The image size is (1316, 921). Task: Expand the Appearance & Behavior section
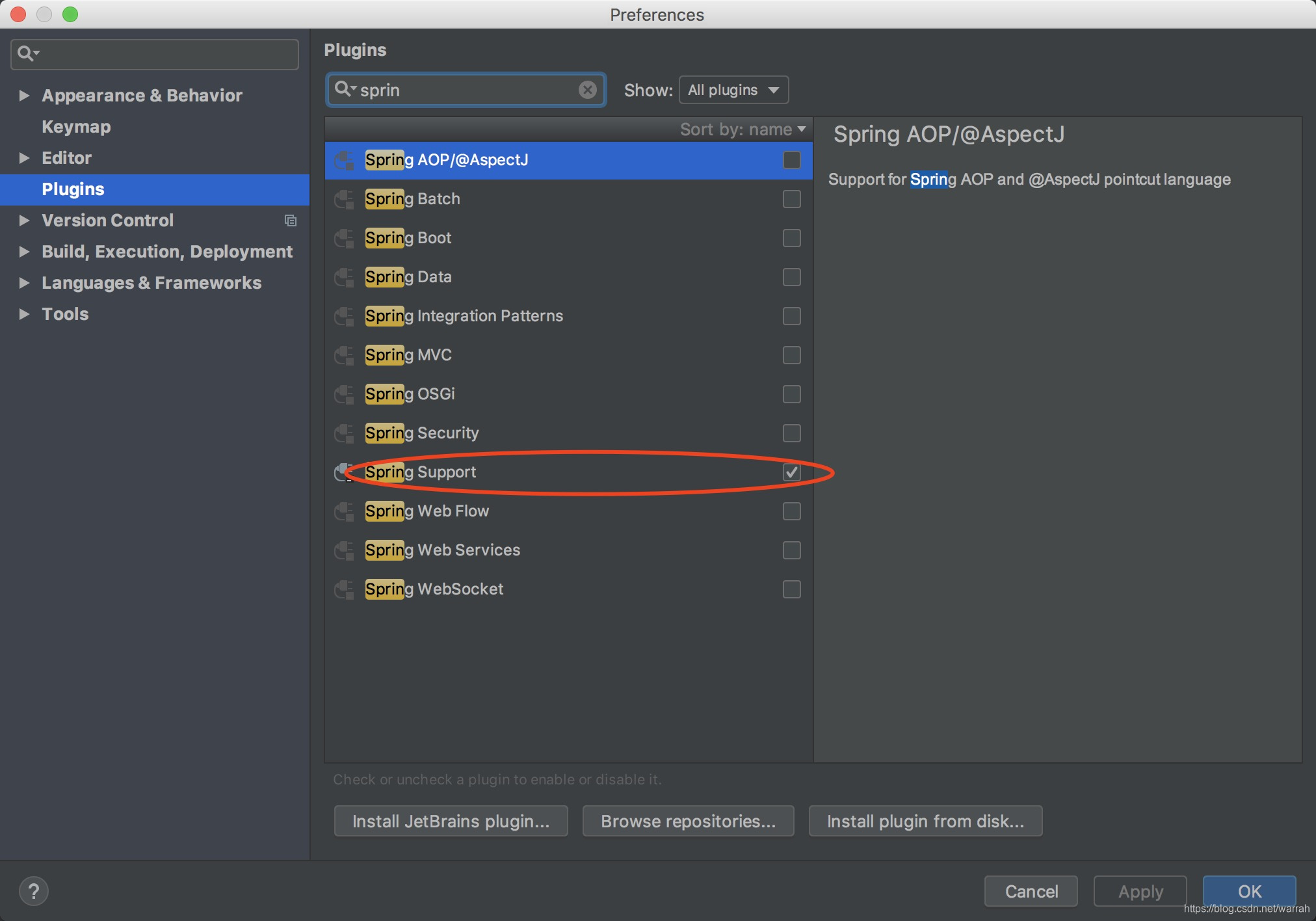click(24, 96)
